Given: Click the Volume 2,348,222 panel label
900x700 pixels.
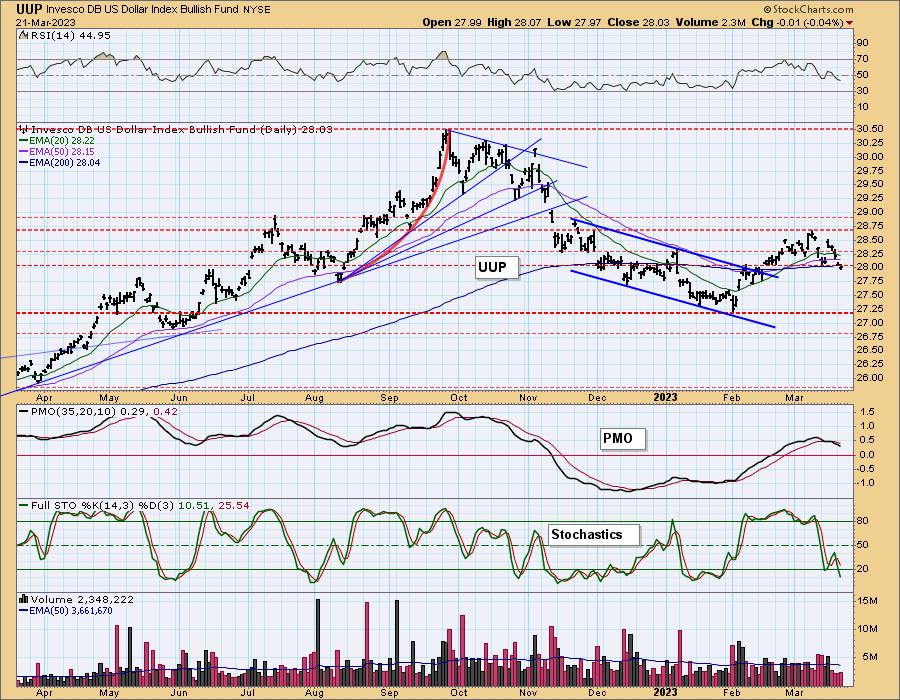Looking at the screenshot, I should [82, 599].
